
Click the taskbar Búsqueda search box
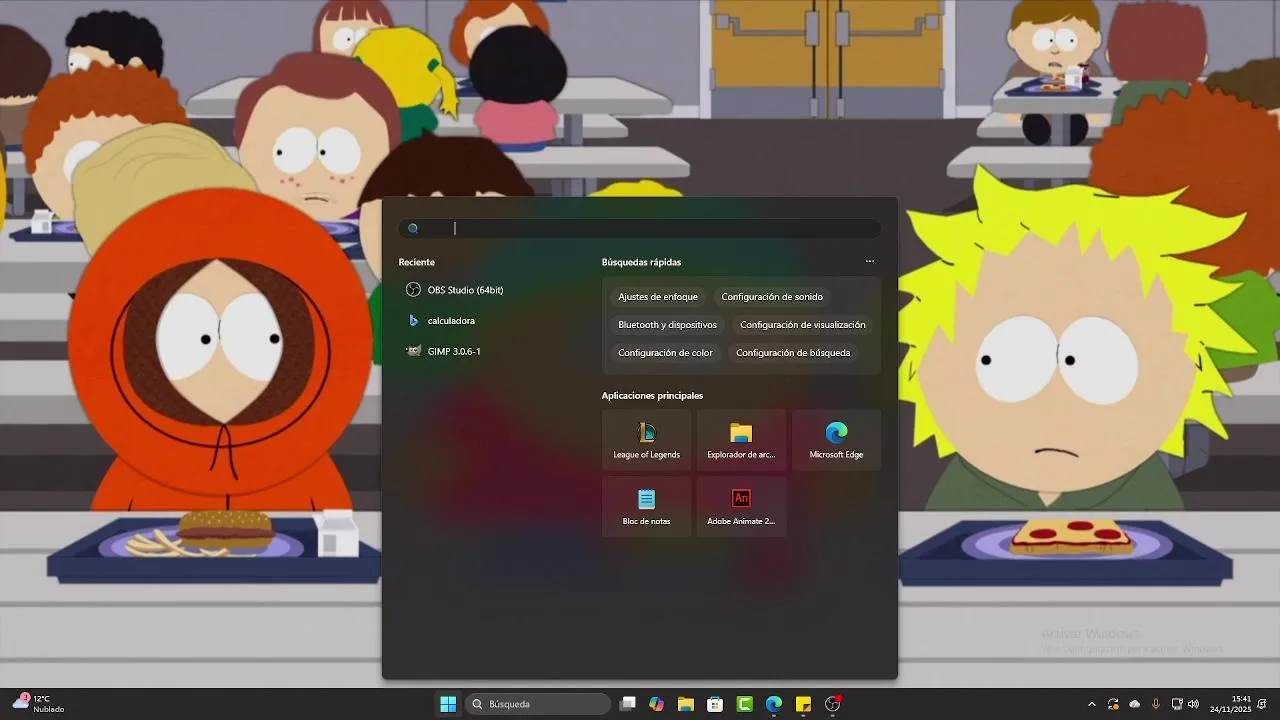coord(539,704)
